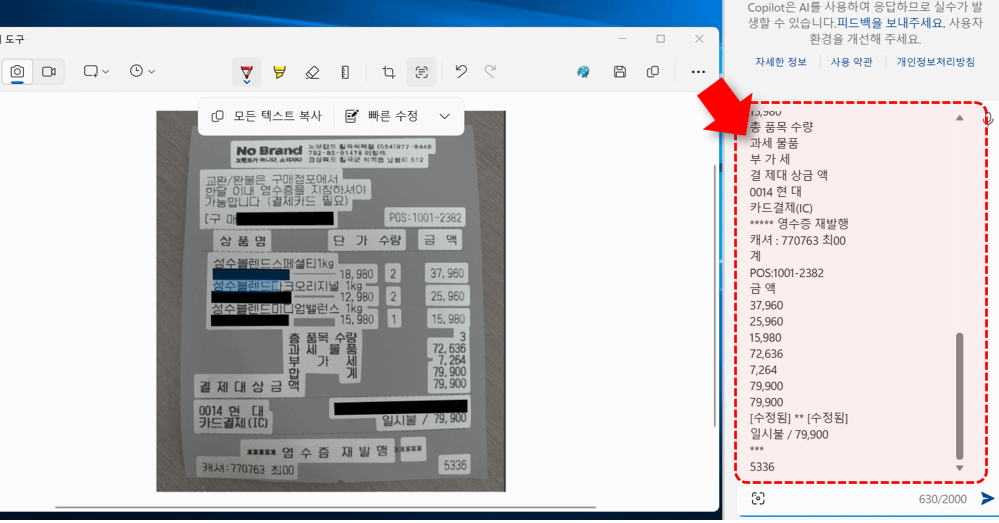The height and width of the screenshot is (523, 999).
Task: Click recognized text 일시불 / 79,900 on receipt
Action: pos(424,419)
